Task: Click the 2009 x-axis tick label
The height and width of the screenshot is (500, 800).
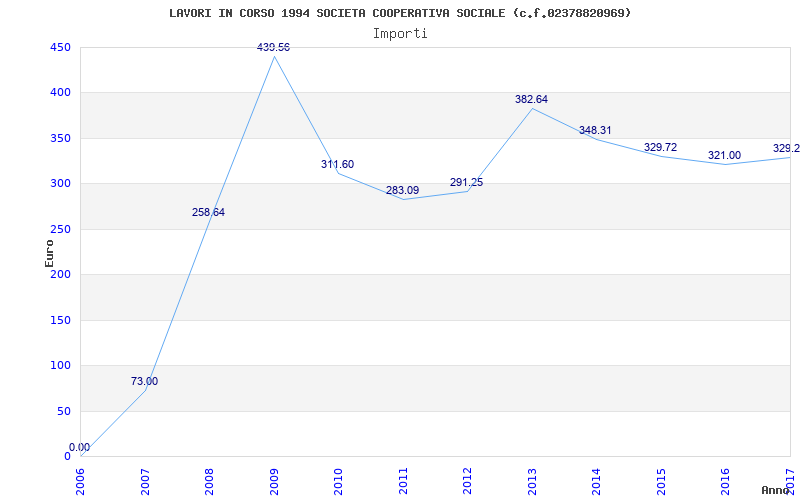Action: (x=274, y=482)
